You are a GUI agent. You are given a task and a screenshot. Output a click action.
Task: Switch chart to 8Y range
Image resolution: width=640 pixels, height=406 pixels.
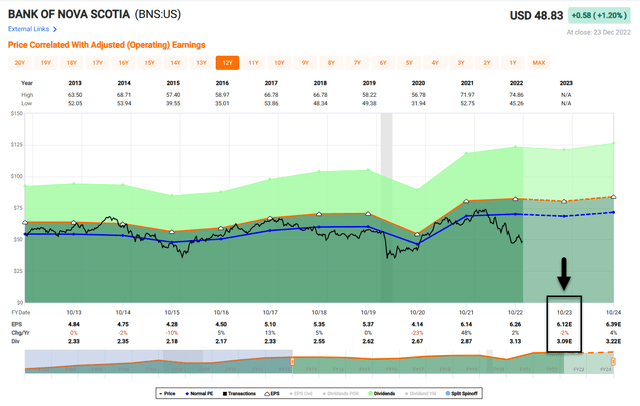point(331,63)
